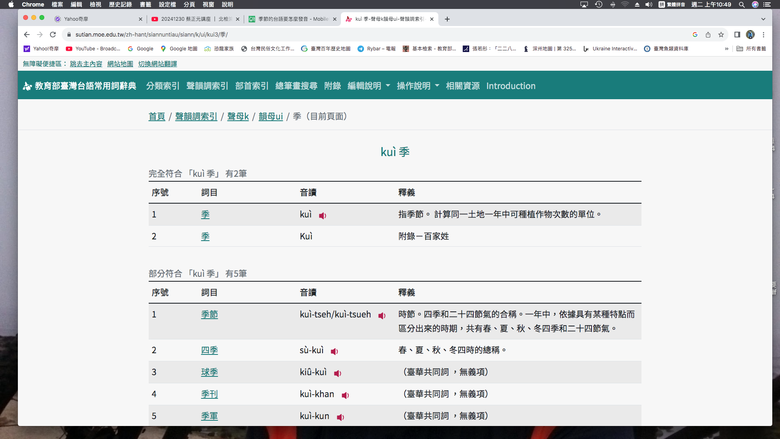Go to 分類索引 in navigation
Screen dimensions: 780x439
tap(163, 86)
